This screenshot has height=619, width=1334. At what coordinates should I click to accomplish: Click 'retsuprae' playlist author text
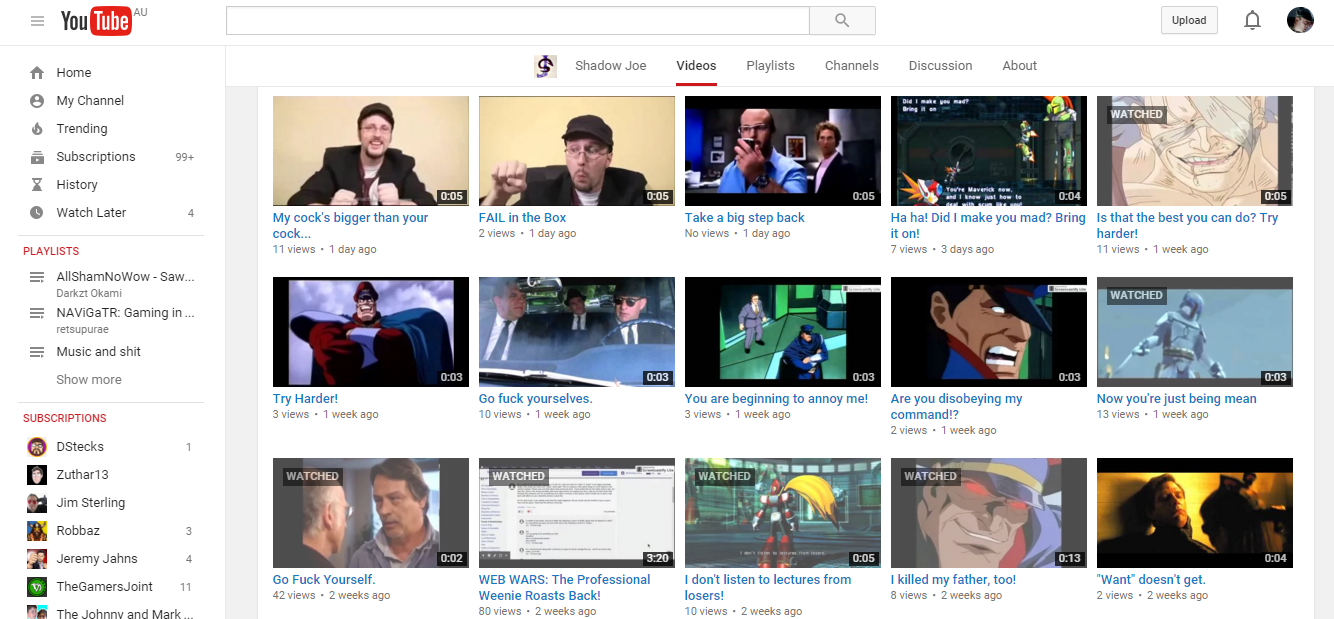pyautogui.click(x=81, y=329)
